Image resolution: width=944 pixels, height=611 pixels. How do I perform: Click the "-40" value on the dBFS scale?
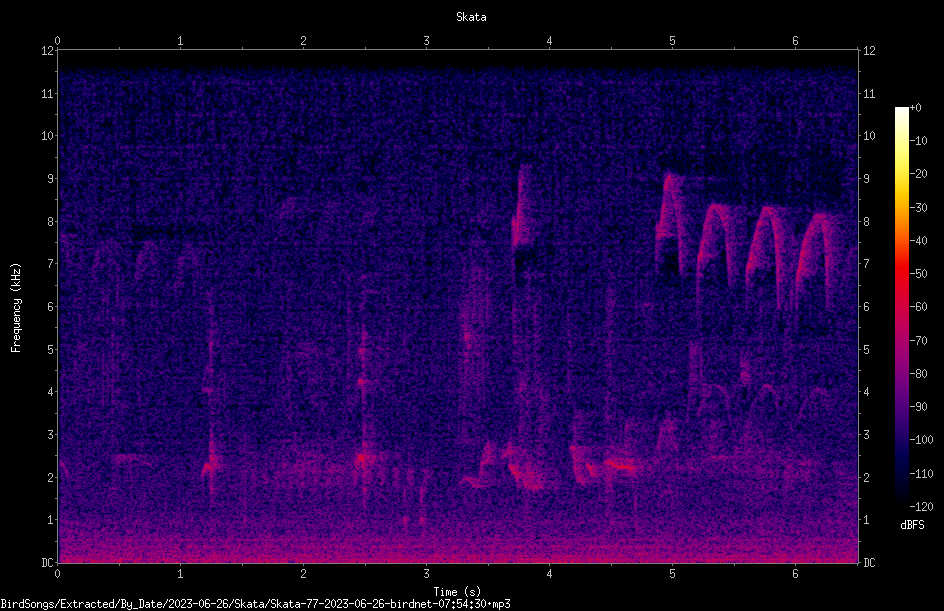[x=918, y=241]
